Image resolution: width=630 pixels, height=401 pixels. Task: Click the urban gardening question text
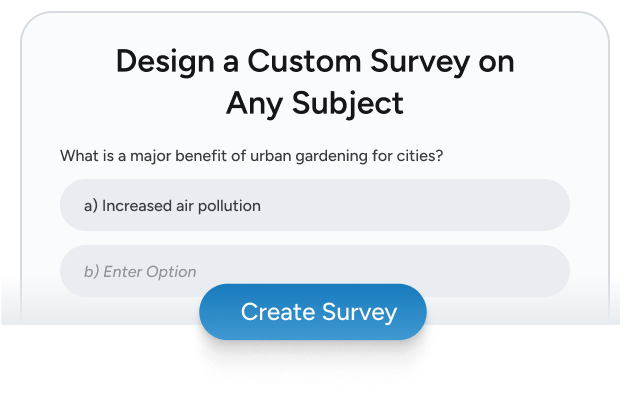252,156
